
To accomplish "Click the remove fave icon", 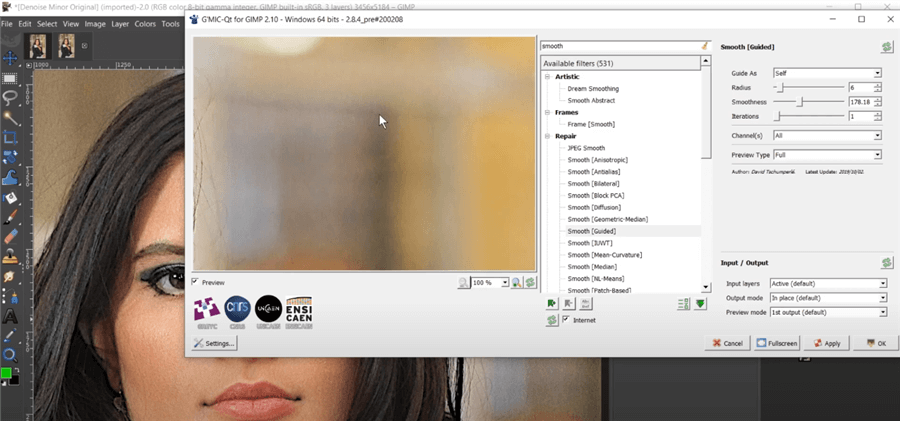I will [x=569, y=304].
